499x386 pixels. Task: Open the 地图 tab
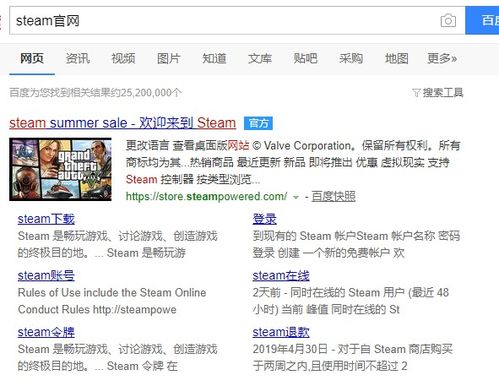(x=397, y=58)
